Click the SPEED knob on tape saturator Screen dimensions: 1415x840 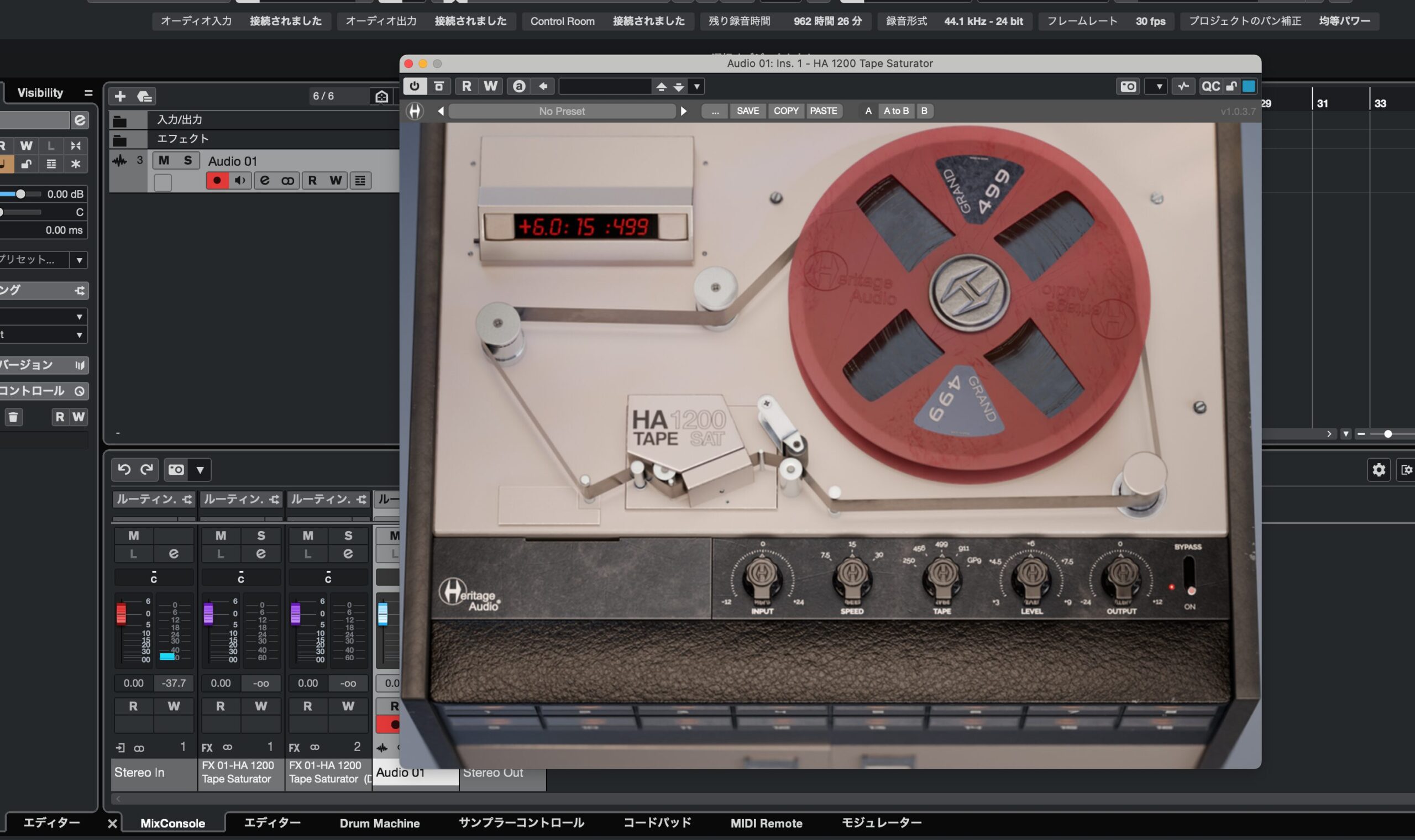click(x=852, y=576)
